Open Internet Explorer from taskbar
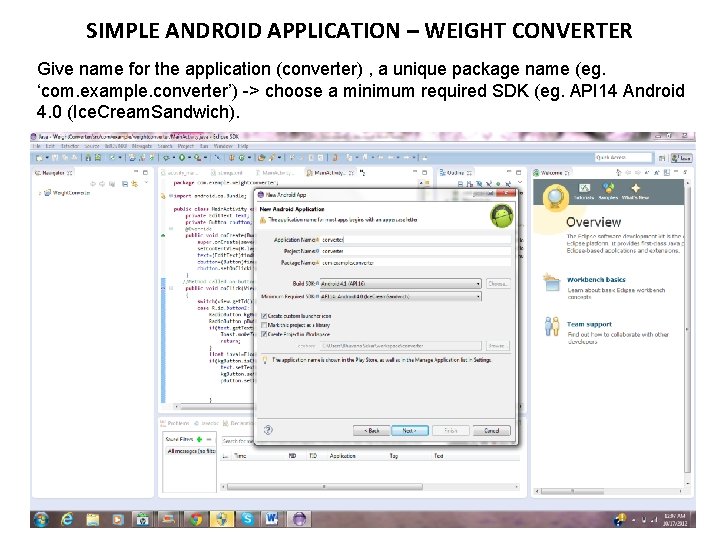The width and height of the screenshot is (720, 540). click(67, 519)
